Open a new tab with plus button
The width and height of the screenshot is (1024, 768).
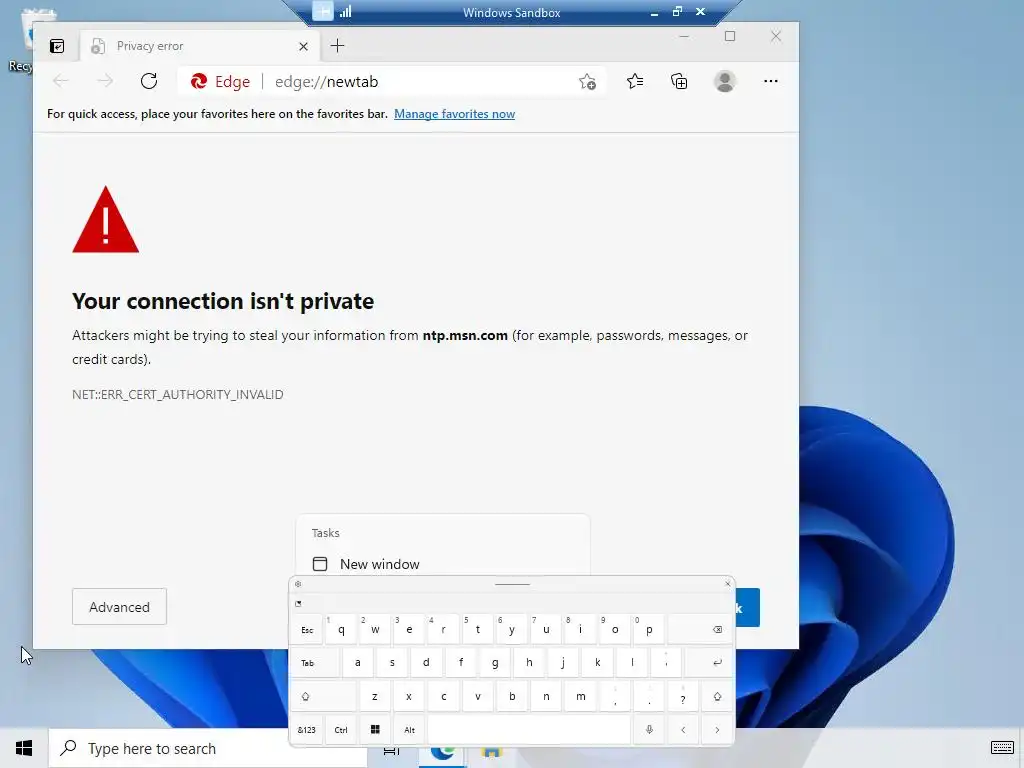(x=337, y=46)
